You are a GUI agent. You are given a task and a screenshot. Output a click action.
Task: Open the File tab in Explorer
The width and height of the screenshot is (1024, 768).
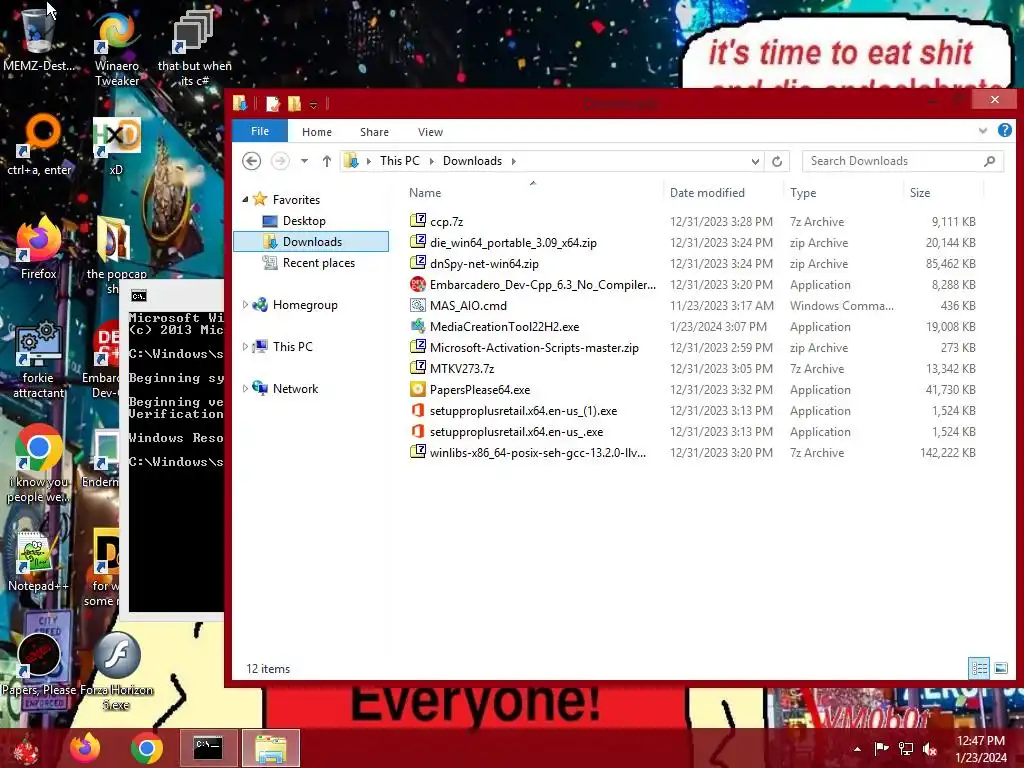pos(260,131)
